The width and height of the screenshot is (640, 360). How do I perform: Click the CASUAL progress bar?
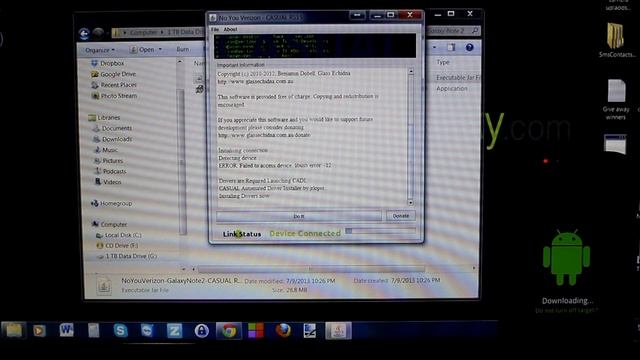tap(380, 231)
